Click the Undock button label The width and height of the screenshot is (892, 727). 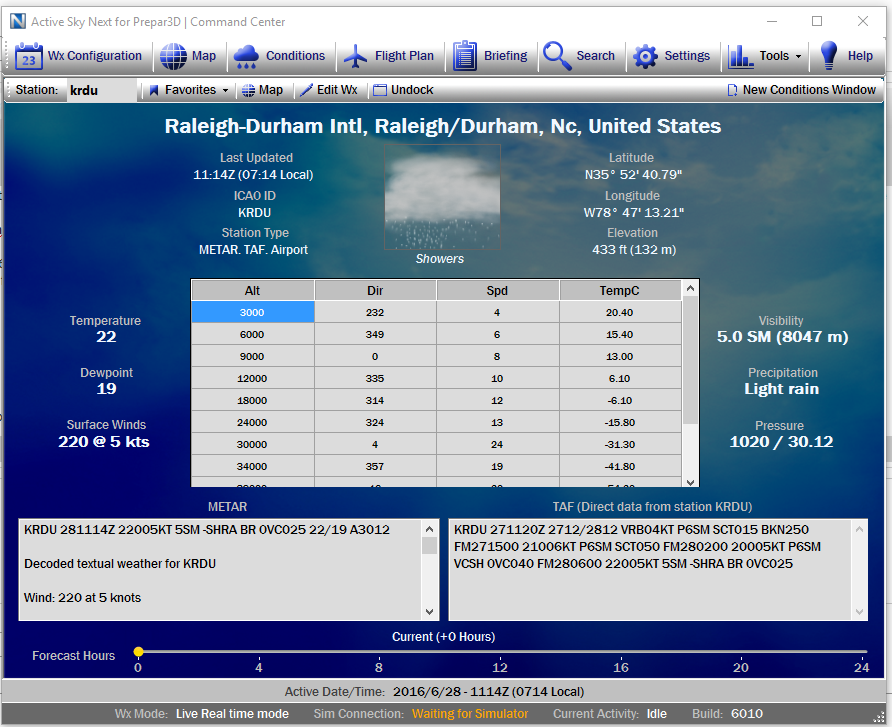[412, 90]
